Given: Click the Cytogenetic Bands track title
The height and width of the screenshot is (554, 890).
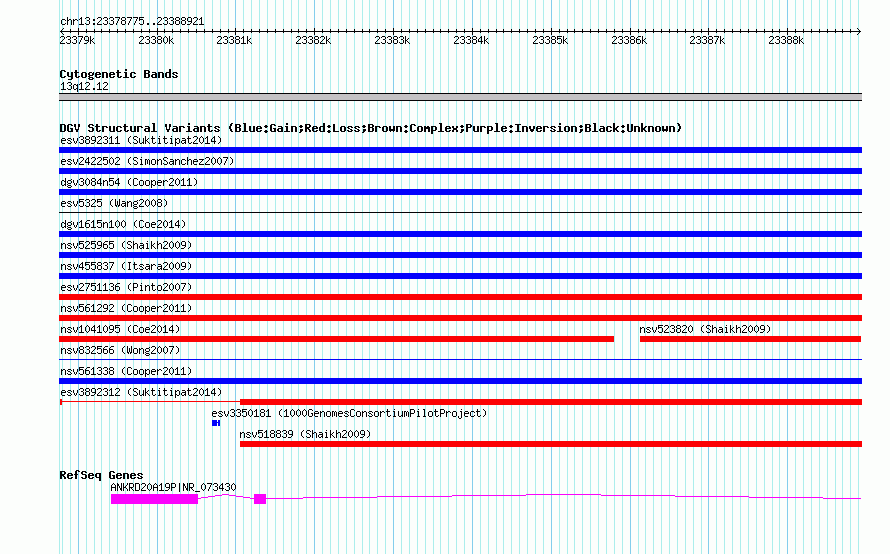Looking at the screenshot, I should (119, 74).
